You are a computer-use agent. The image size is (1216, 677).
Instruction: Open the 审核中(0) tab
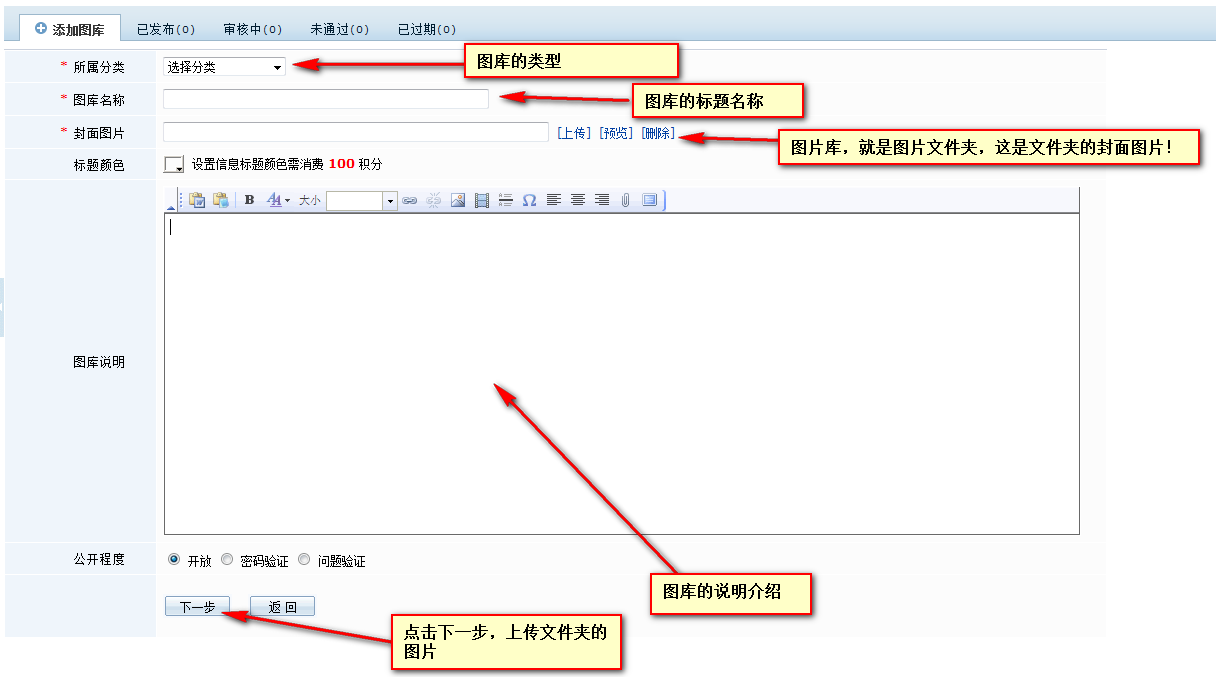coord(252,29)
